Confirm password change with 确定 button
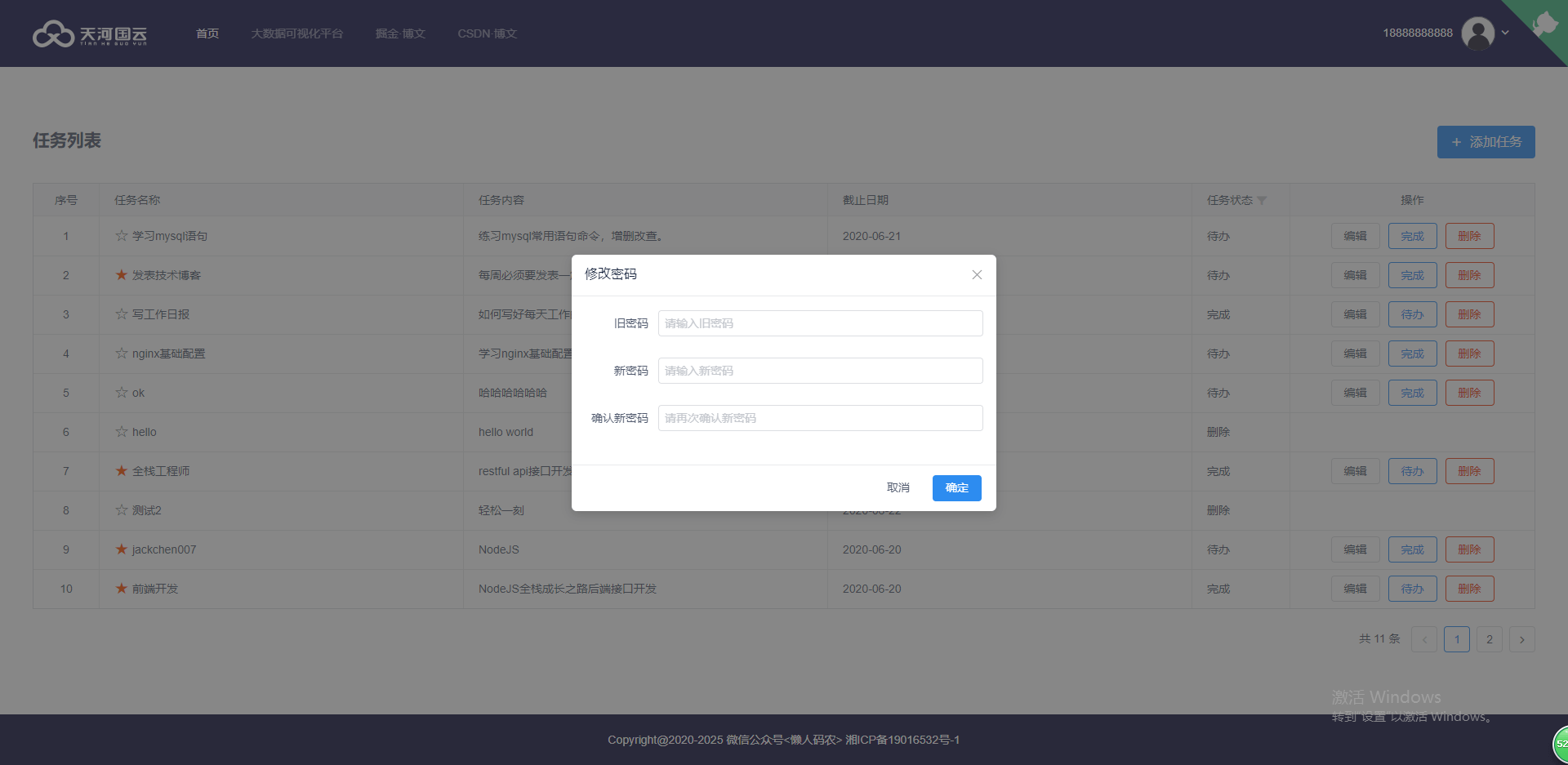This screenshot has width=1568, height=765. tap(956, 487)
